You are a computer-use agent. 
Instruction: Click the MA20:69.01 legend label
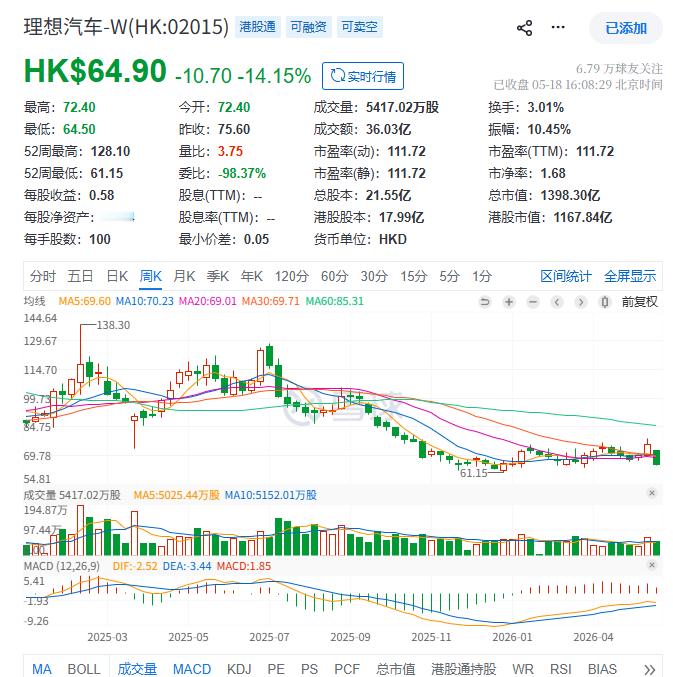(x=208, y=301)
